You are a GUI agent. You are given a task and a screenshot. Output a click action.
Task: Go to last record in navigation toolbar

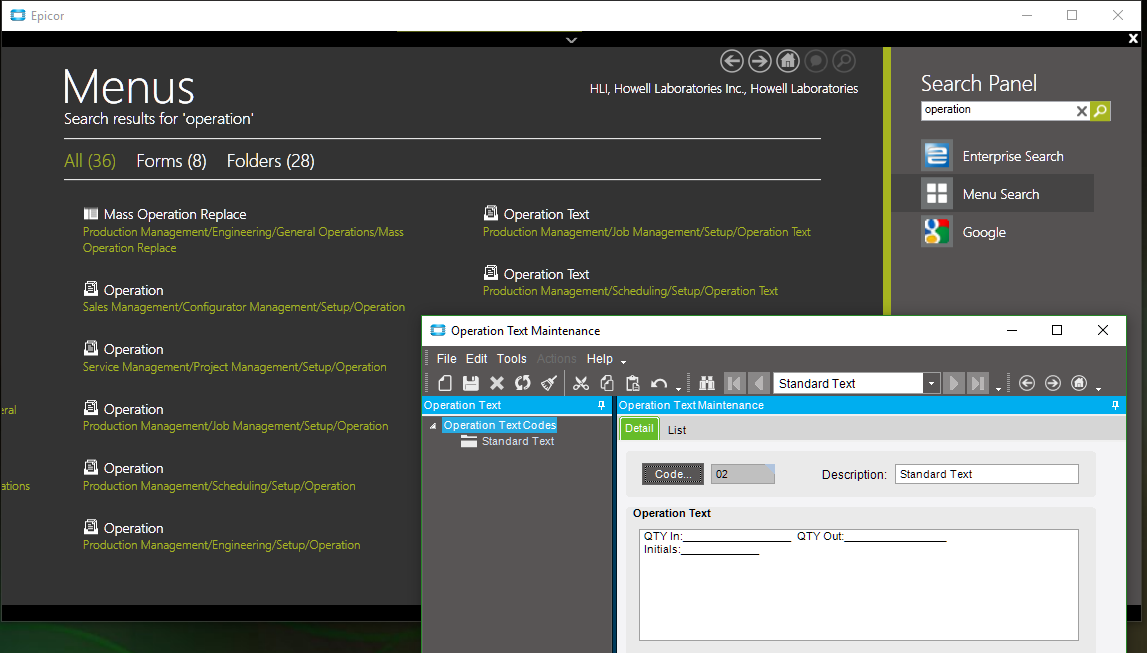[x=978, y=383]
